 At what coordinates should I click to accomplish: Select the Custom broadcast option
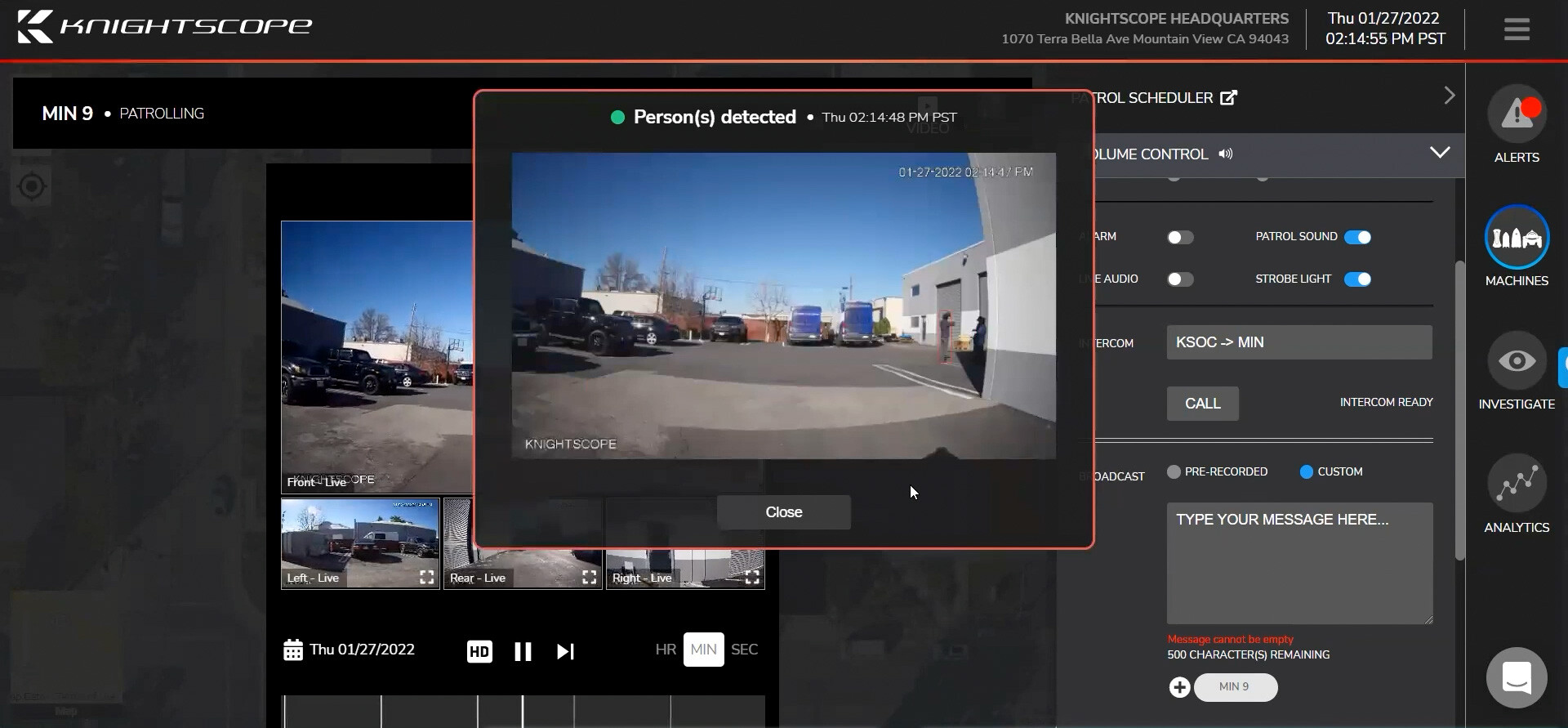coord(1306,471)
